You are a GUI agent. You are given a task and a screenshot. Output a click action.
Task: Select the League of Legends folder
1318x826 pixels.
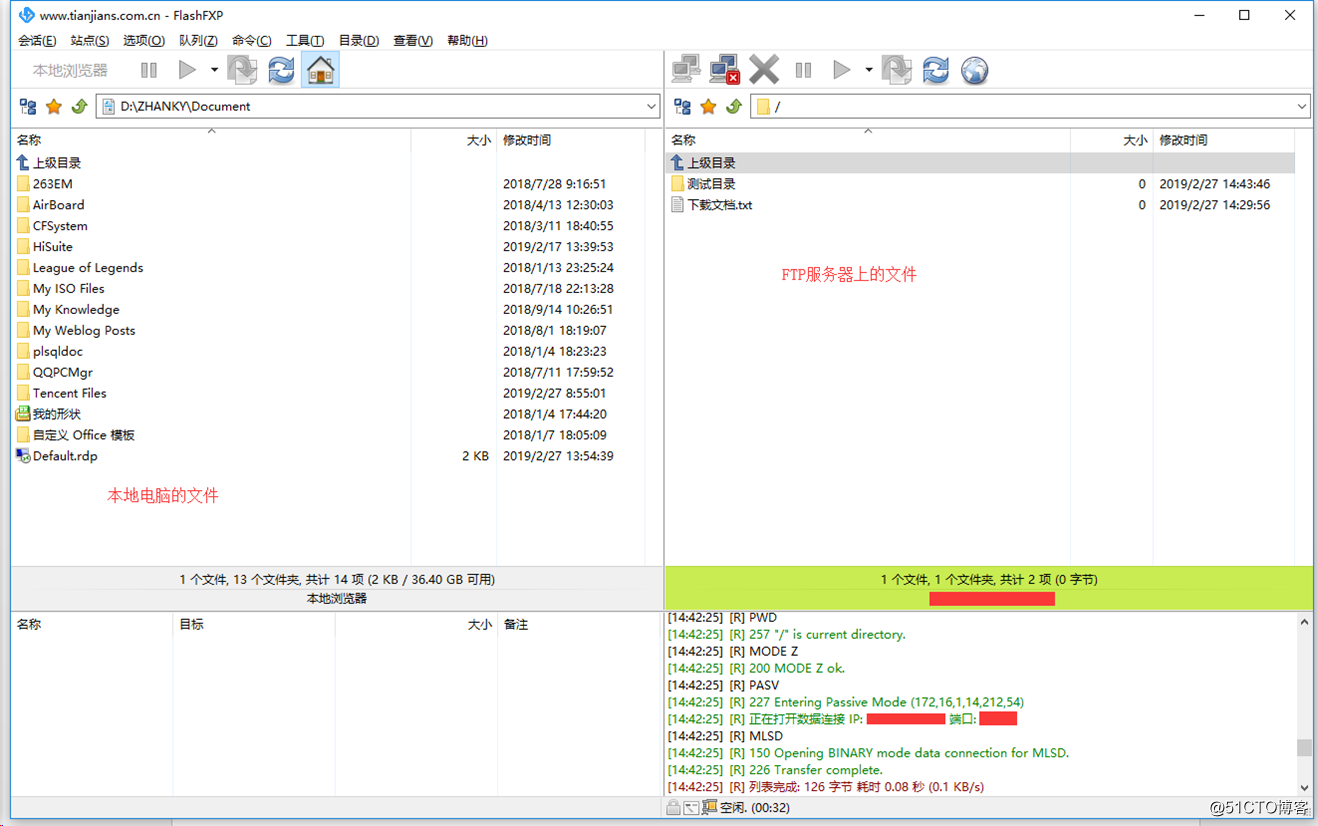(x=87, y=268)
